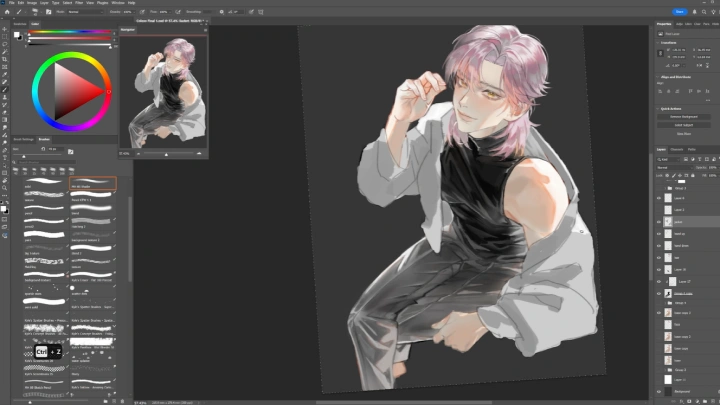This screenshot has height=405, width=720.
Task: Click the navigator zoom in mountain icon
Action: (x=199, y=154)
